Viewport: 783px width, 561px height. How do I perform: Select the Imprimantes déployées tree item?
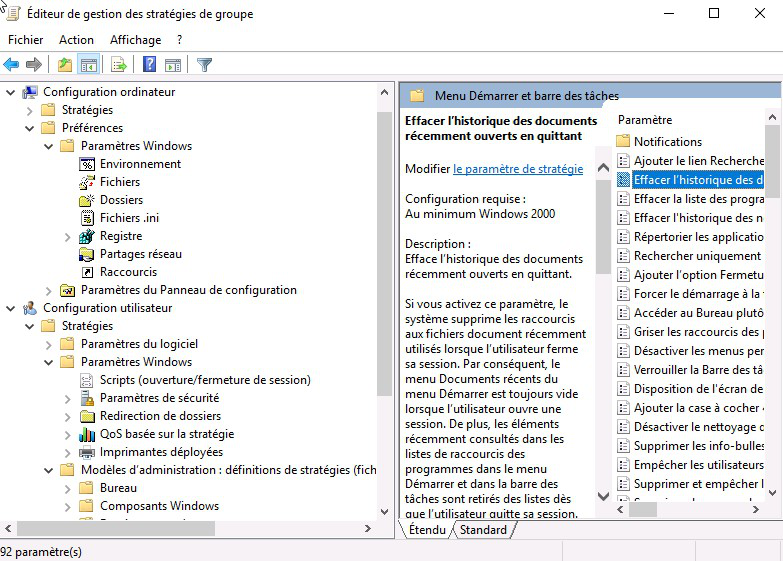tap(161, 452)
